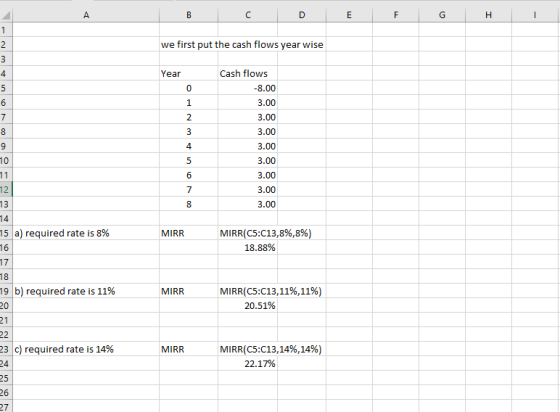Screen dimensions: 560x412
Task: Click the 'Cash flows' header cell
Action: click(248, 74)
